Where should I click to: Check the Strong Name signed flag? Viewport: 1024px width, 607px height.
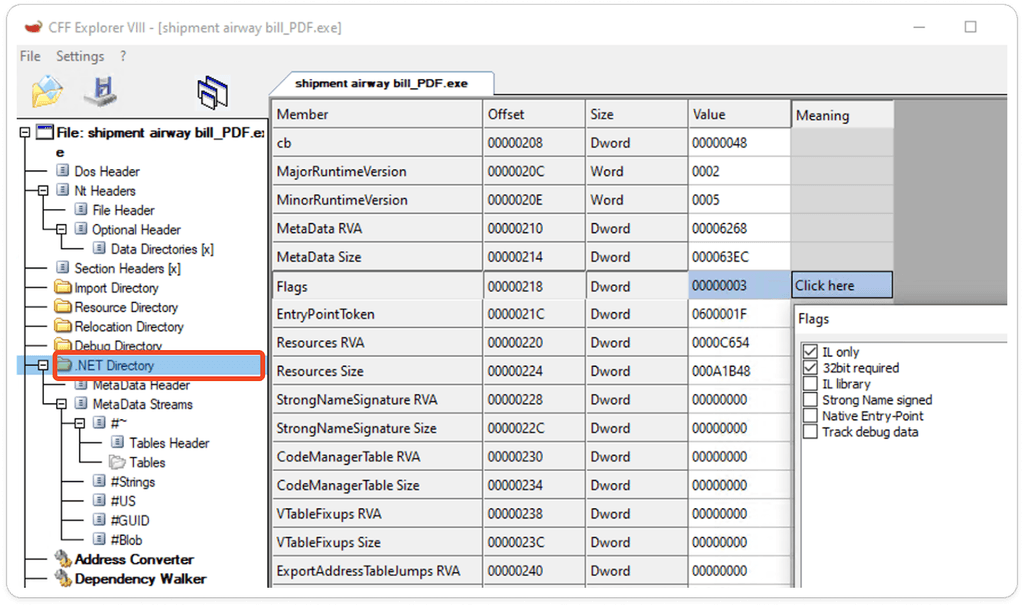click(x=810, y=400)
